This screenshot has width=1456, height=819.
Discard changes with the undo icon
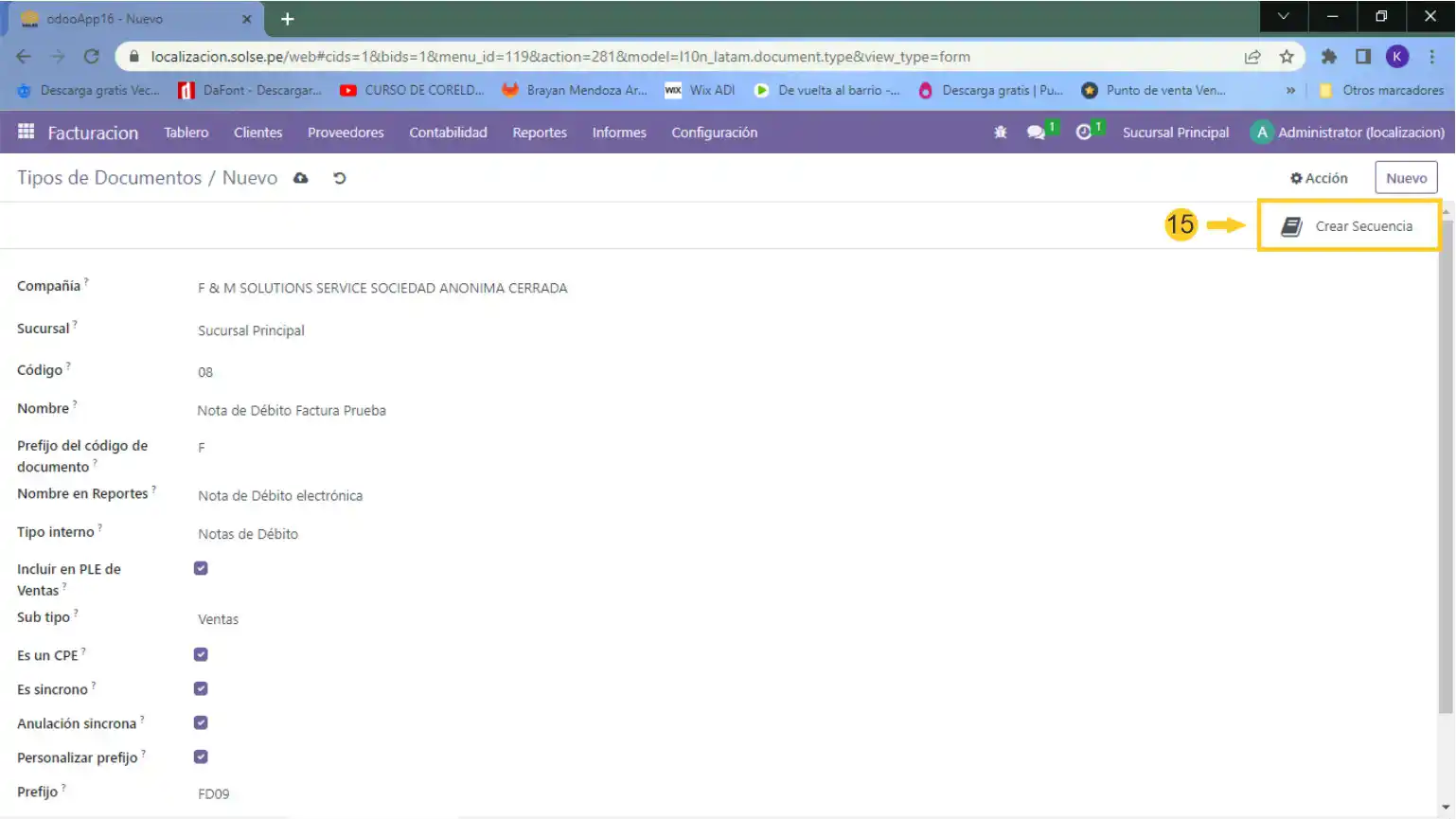339,178
